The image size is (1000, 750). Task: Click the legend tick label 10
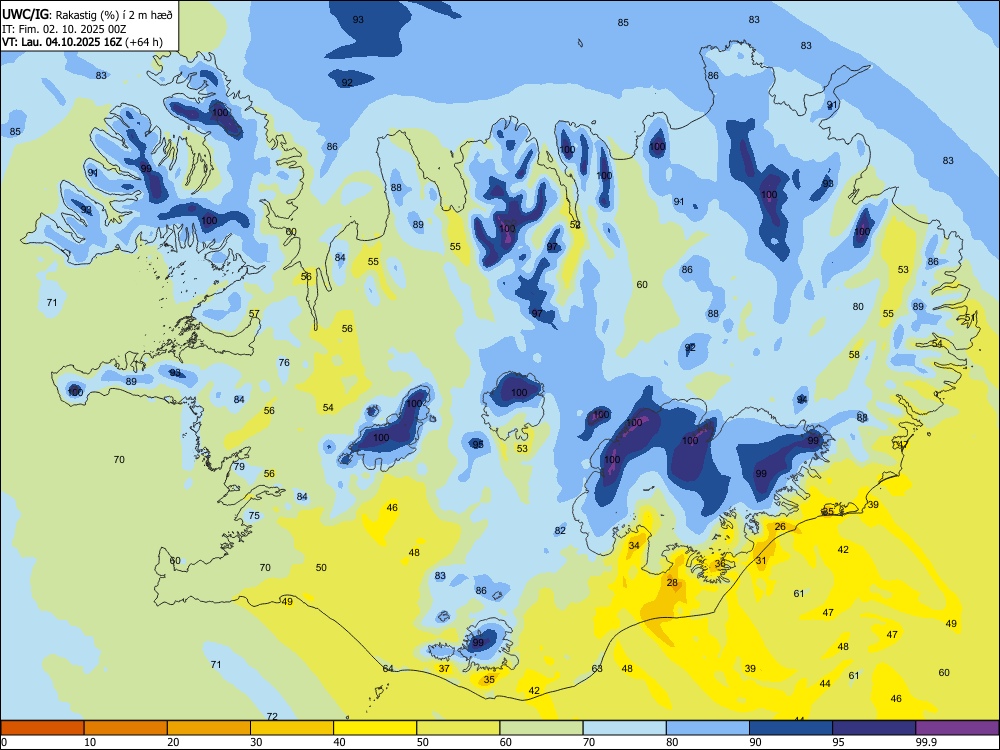point(90,742)
